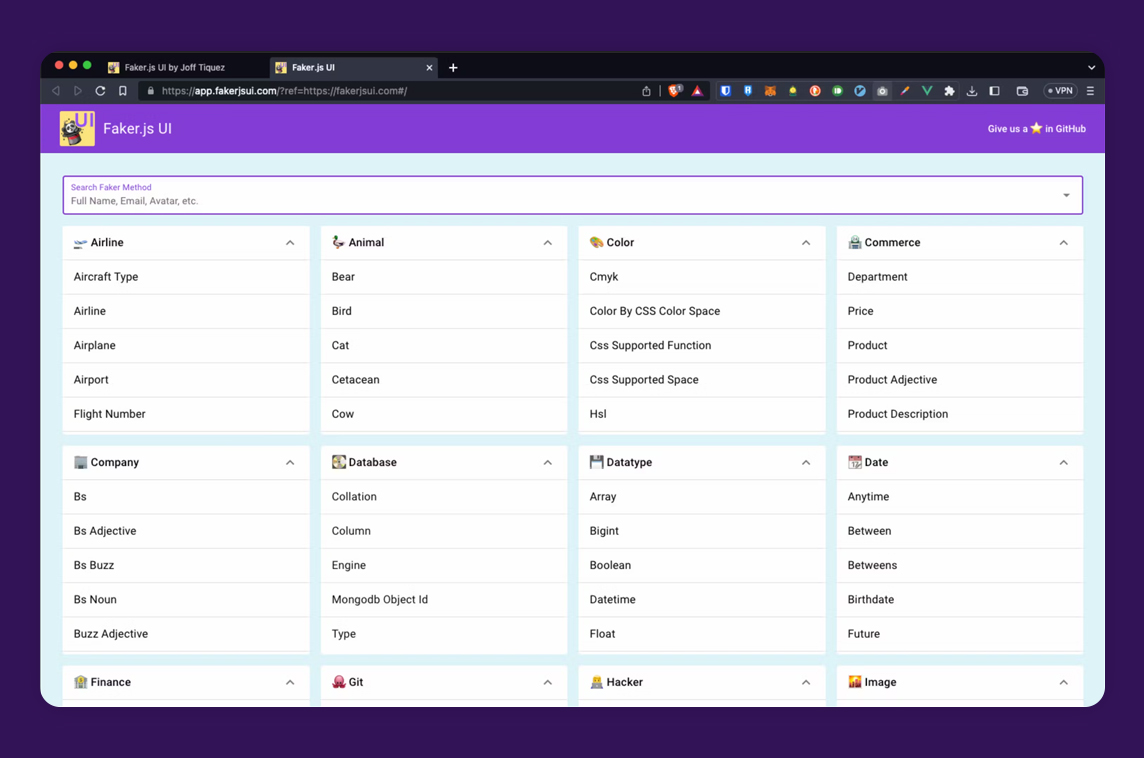Open the Bitwarden shield extension icon

coord(725,90)
